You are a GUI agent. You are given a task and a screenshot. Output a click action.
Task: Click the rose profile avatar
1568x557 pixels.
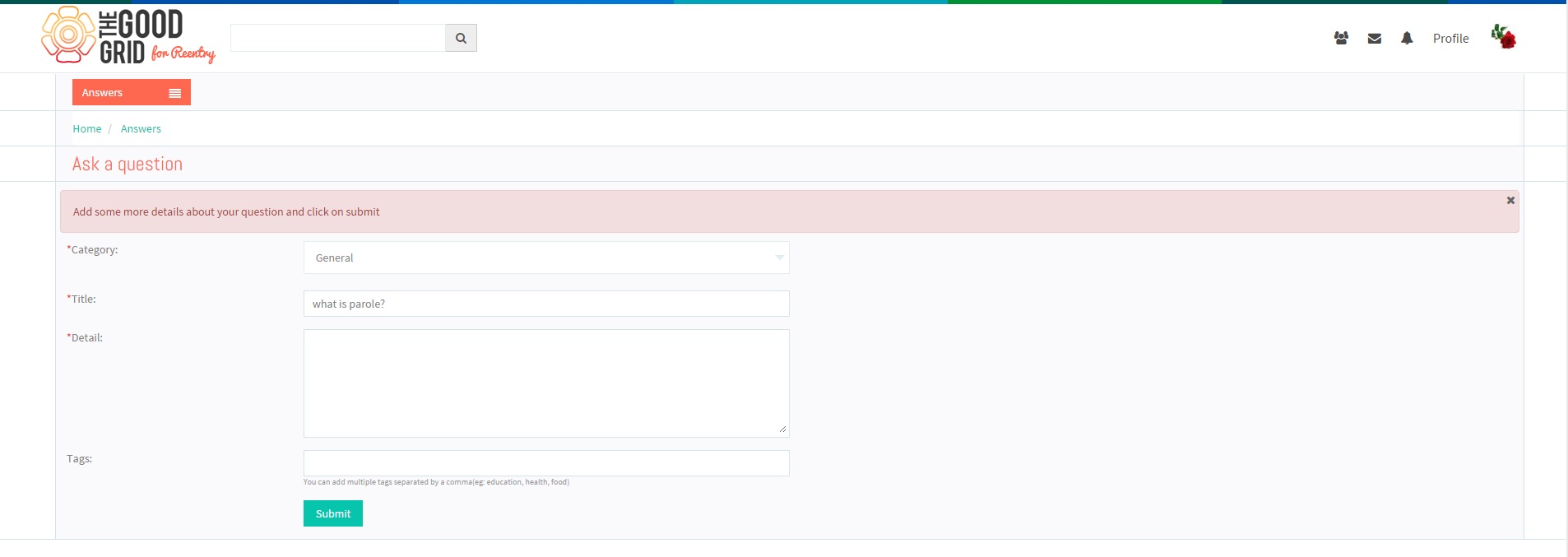click(1504, 36)
